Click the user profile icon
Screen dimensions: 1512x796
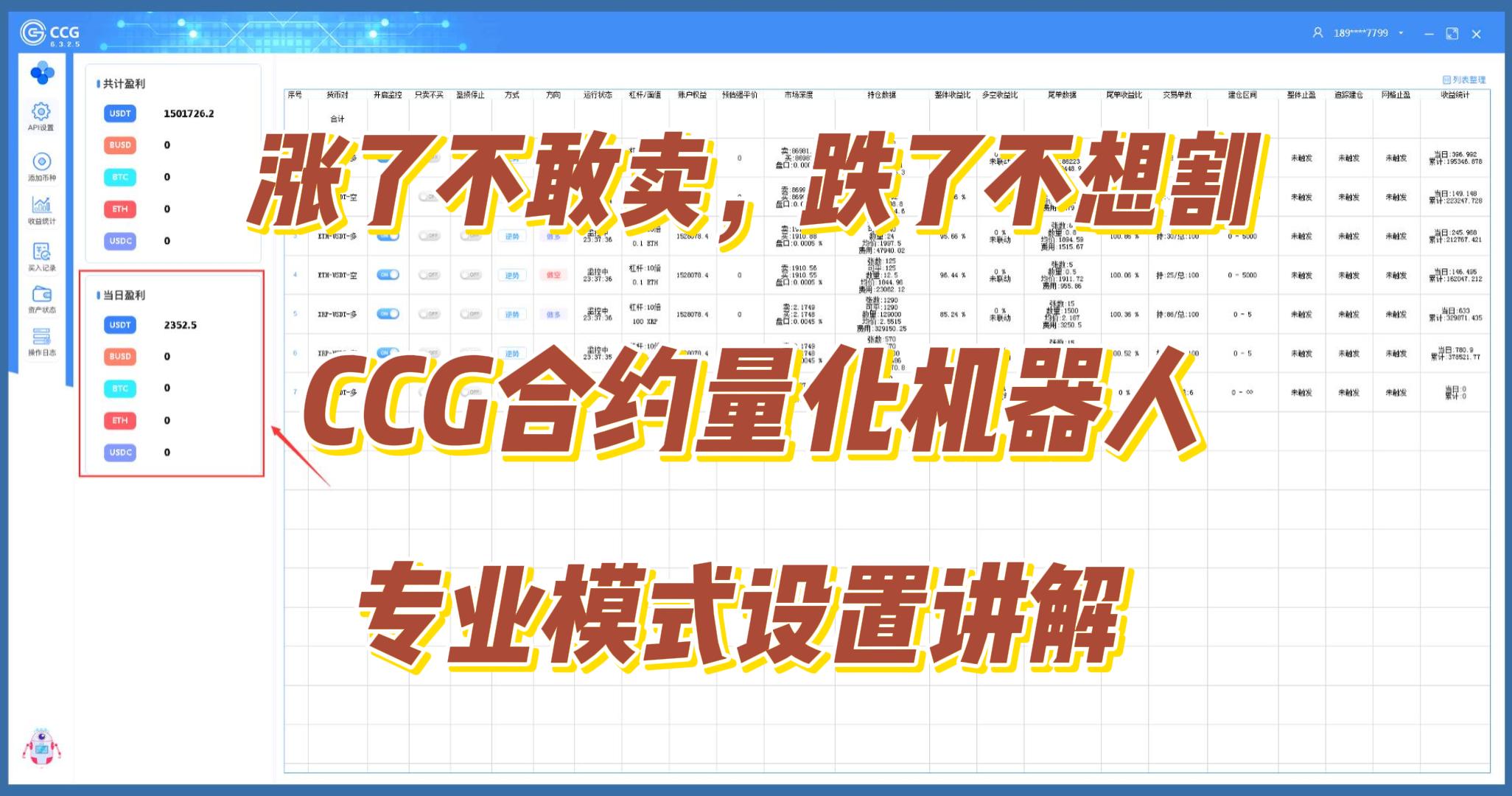tap(1317, 33)
